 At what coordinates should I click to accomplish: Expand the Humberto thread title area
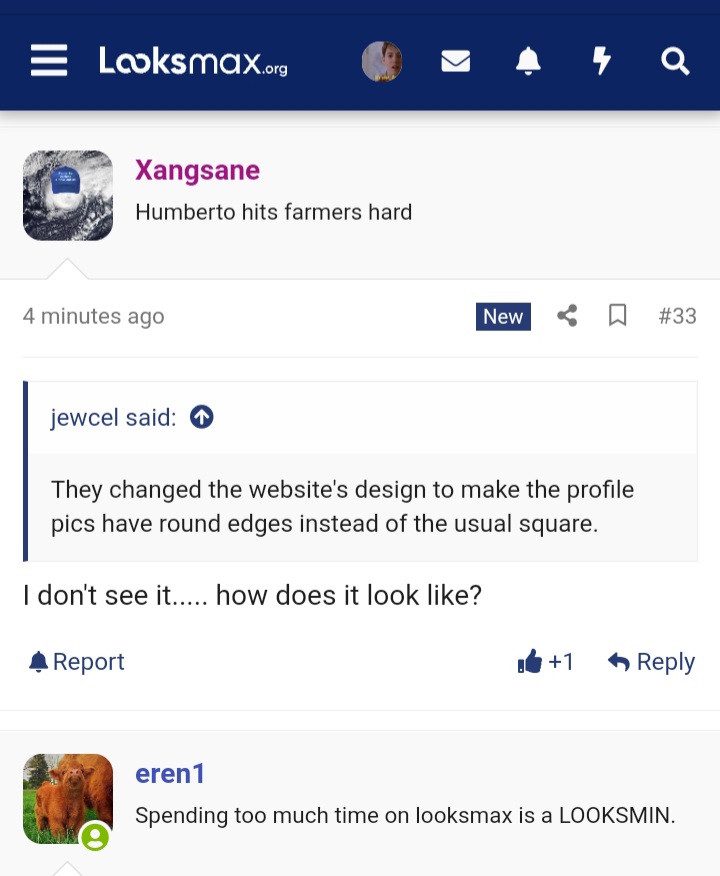point(274,212)
